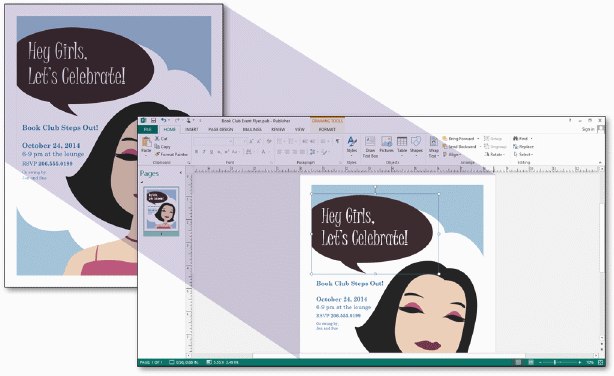Toggle Superscript formatting
Image resolution: width=614 pixels, height=376 pixels.
[x=227, y=152]
